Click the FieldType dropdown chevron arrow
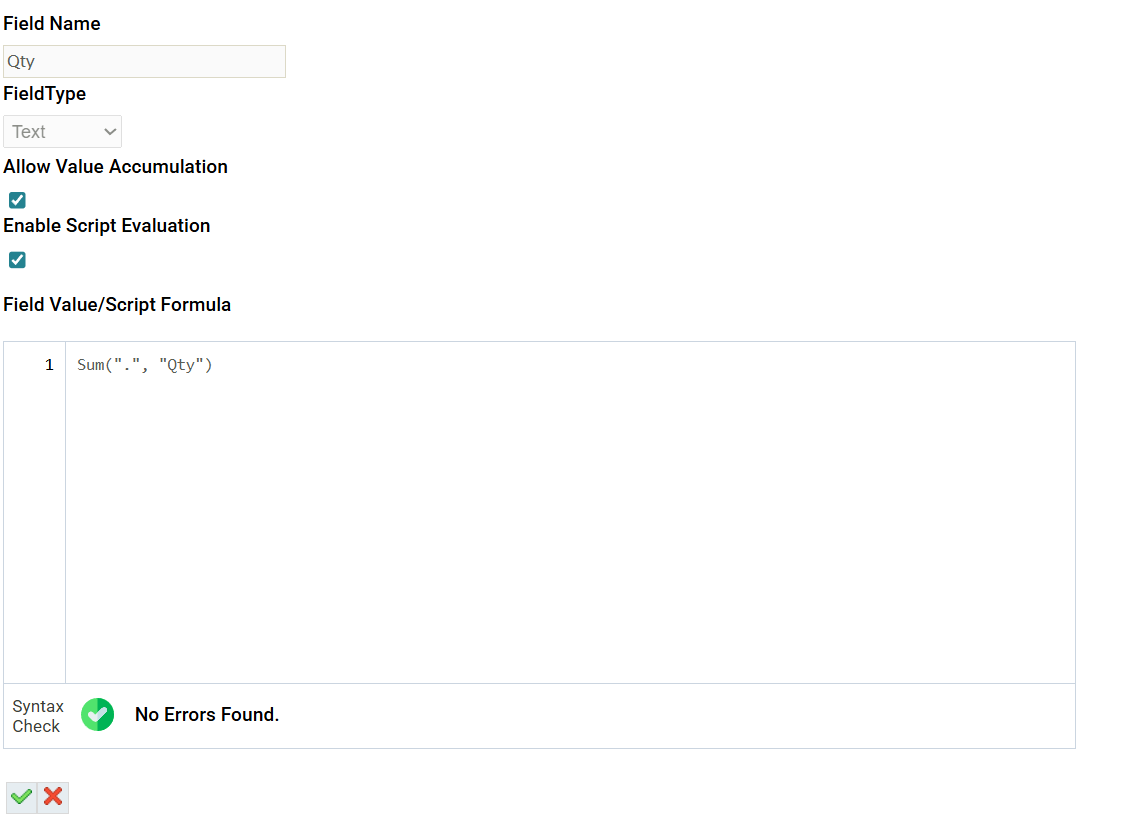Viewport: 1129px width, 833px height. point(109,132)
